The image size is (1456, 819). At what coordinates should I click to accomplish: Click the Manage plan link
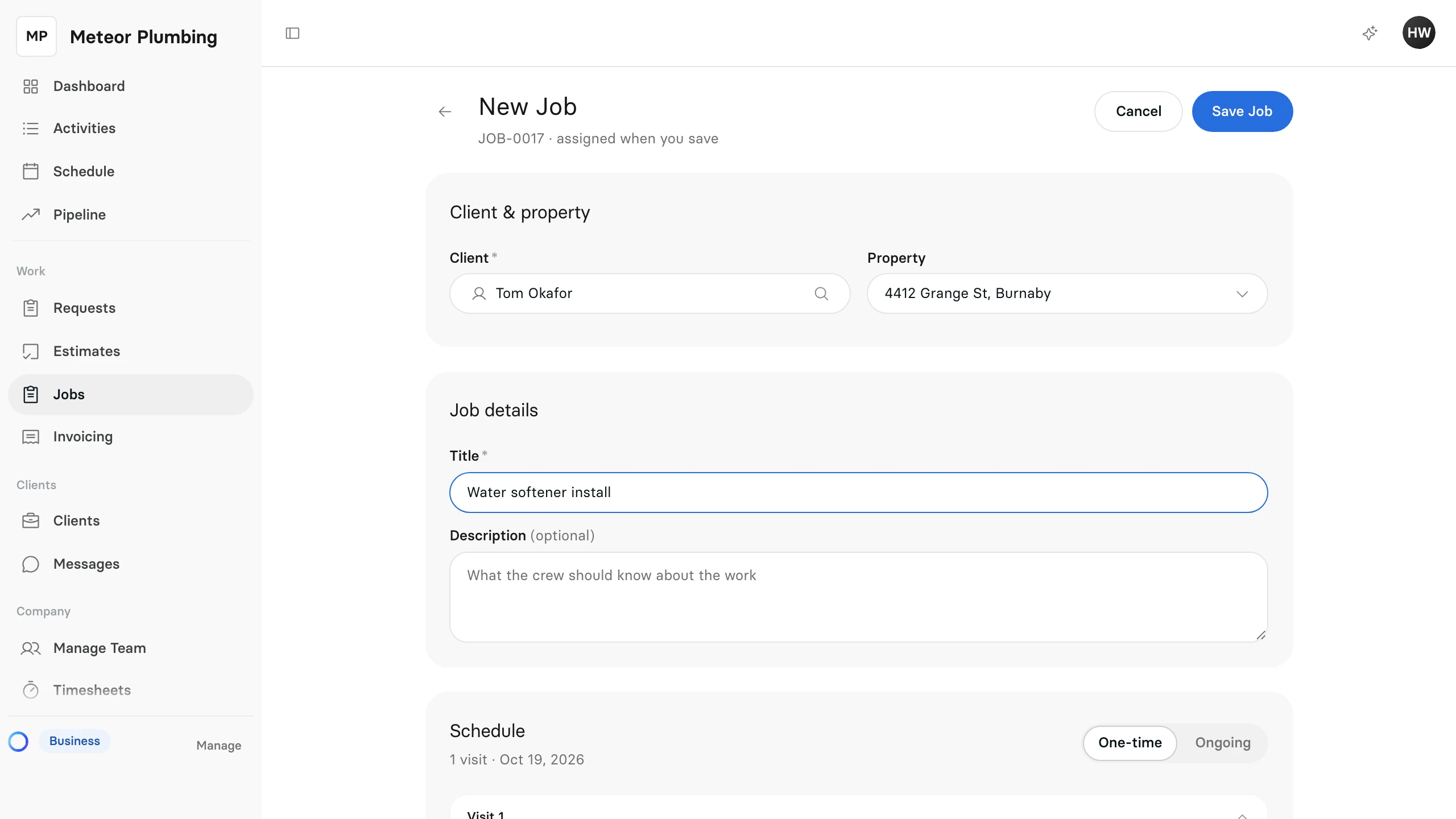(x=218, y=746)
